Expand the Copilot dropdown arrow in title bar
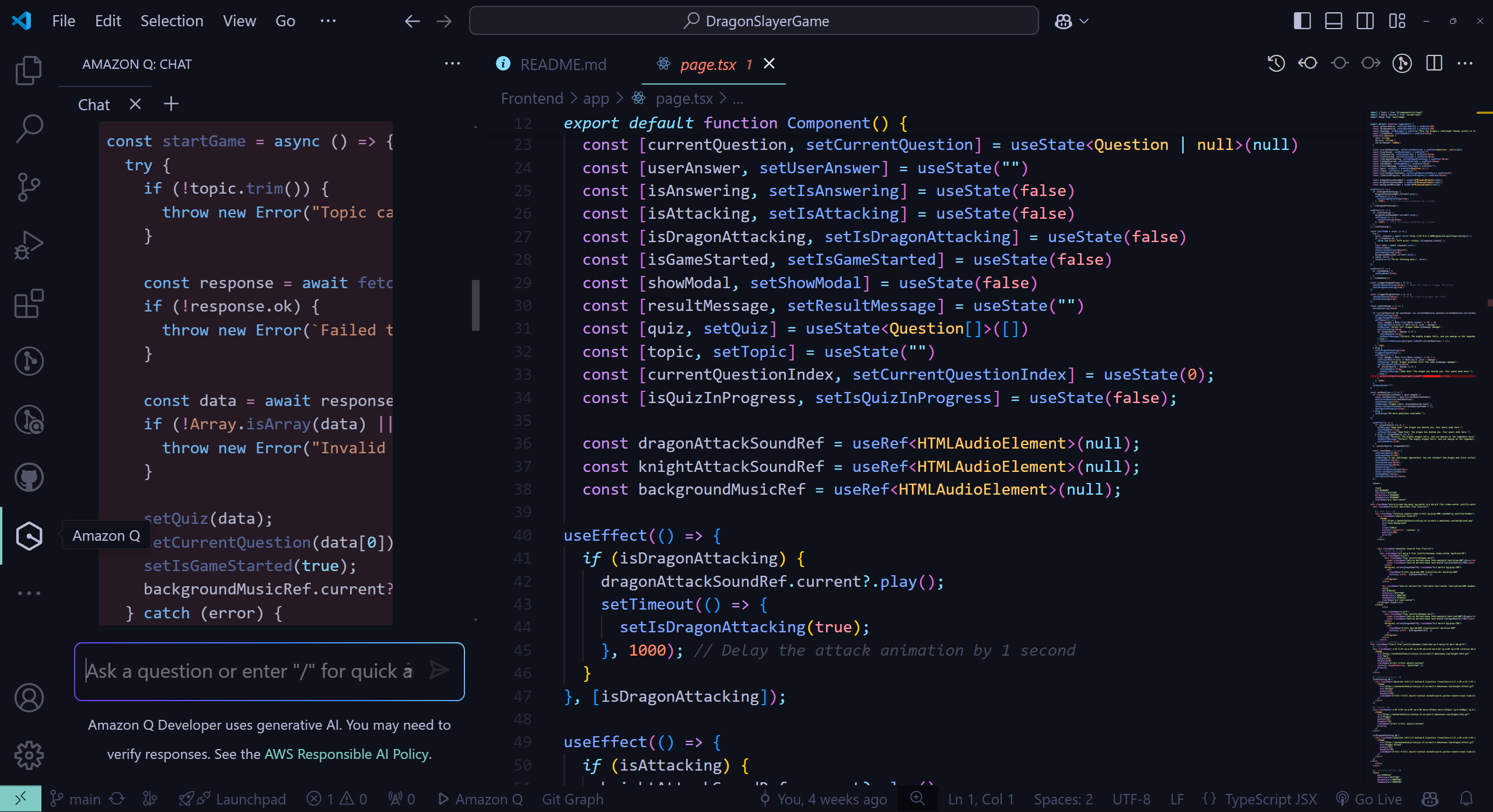 click(1085, 21)
